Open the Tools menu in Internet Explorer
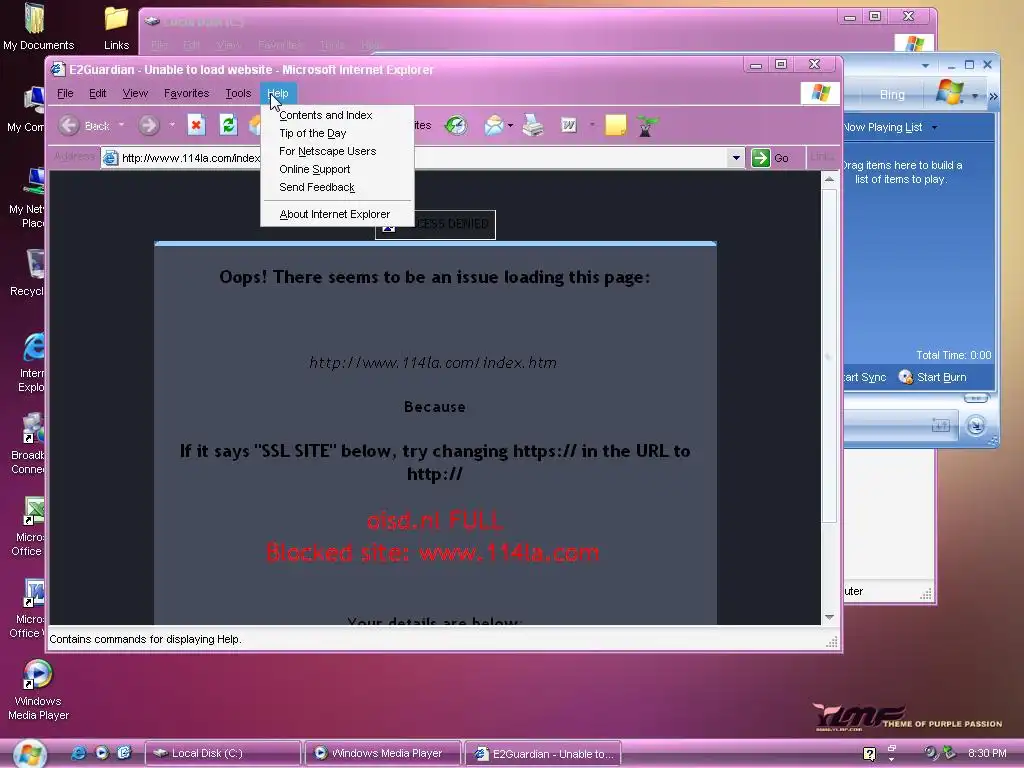Screen dimensions: 1024x768 pyautogui.click(x=238, y=93)
